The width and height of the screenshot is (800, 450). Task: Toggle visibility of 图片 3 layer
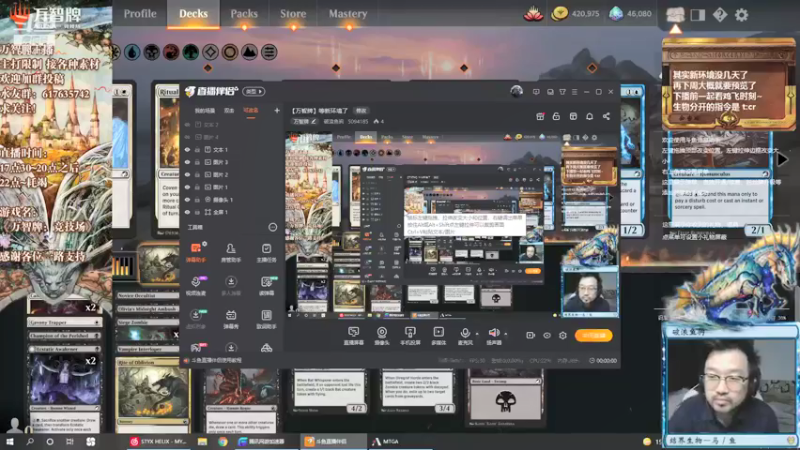point(187,162)
